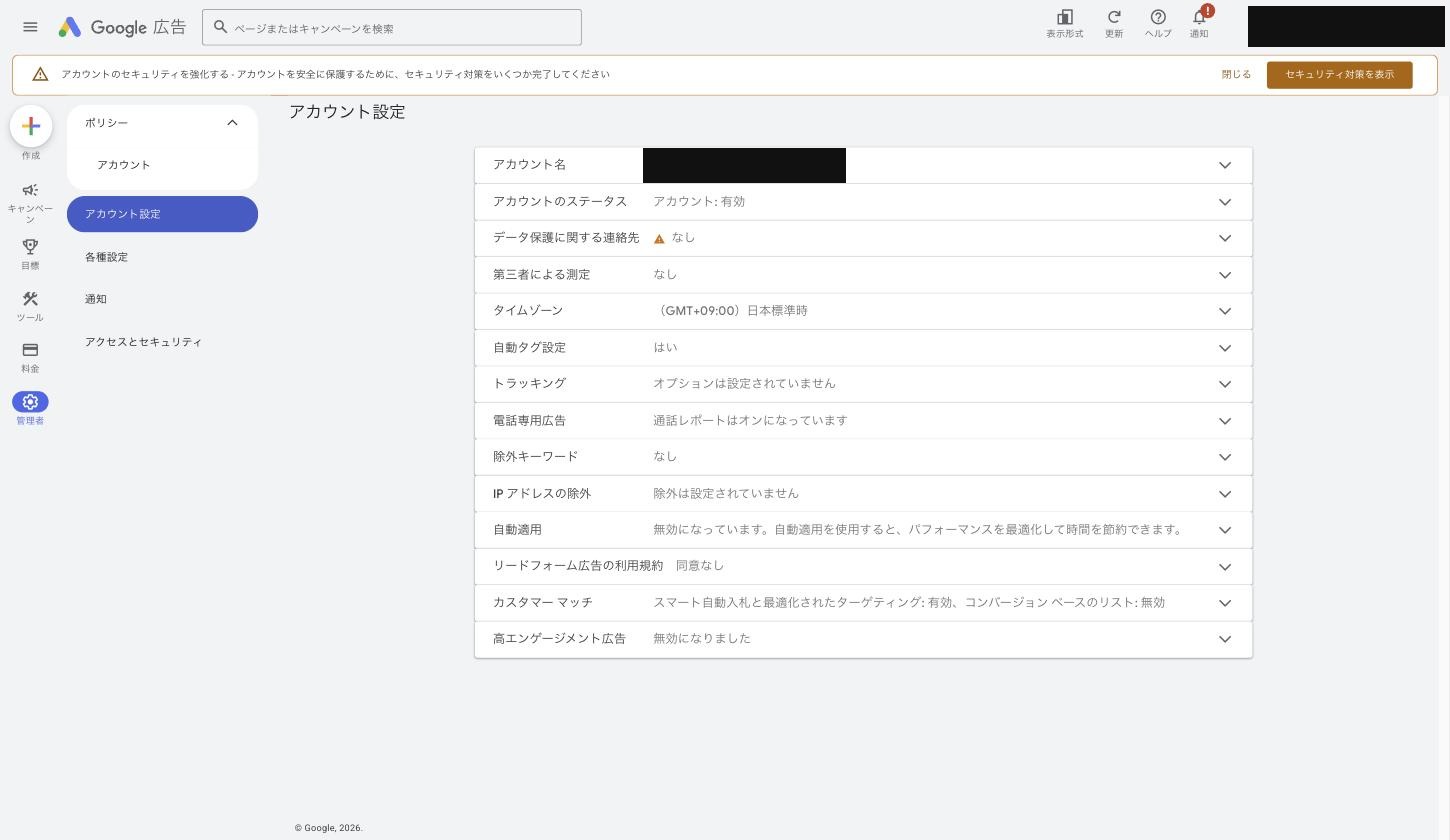The height and width of the screenshot is (840, 1450).
Task: Click 除外は設定されていません value
Action: tap(726, 494)
